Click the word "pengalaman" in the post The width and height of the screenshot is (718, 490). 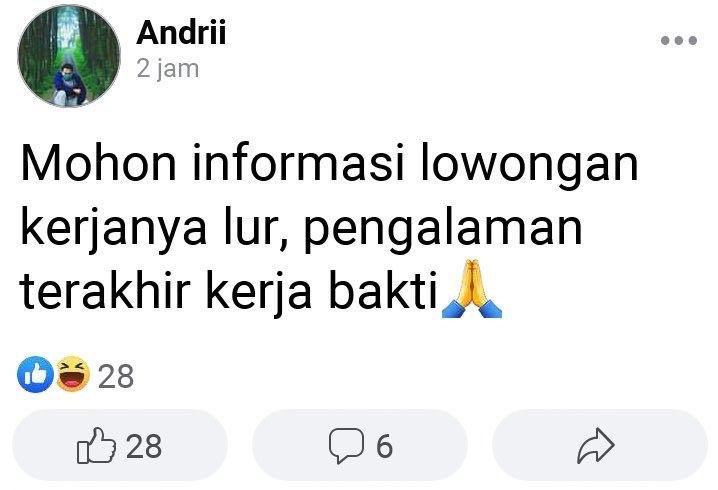[443, 229]
